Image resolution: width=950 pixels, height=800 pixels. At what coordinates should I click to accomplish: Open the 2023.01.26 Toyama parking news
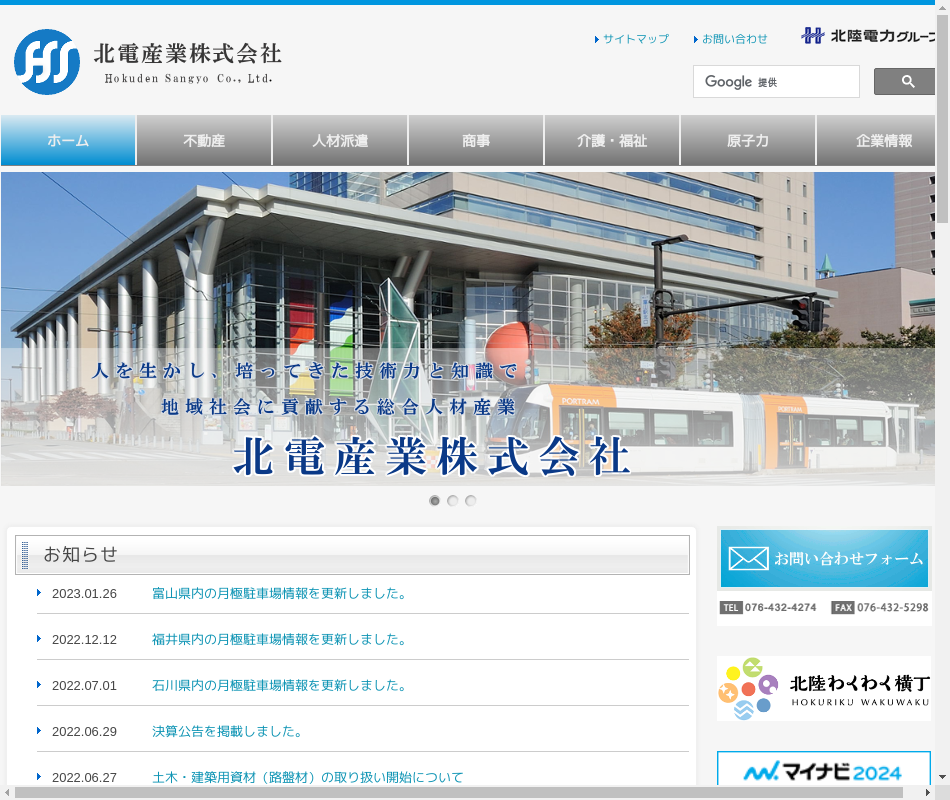pyautogui.click(x=280, y=594)
